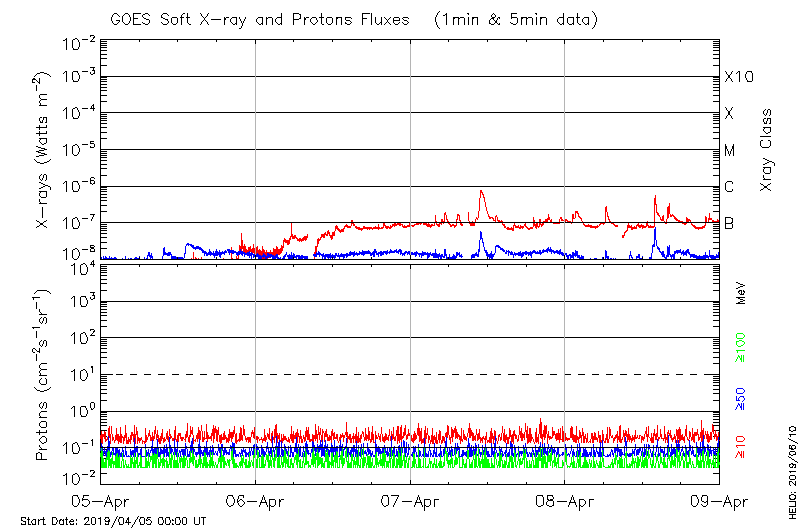The width and height of the screenshot is (800, 530).
Task: Click the B X-ray class label
Action: (729, 223)
